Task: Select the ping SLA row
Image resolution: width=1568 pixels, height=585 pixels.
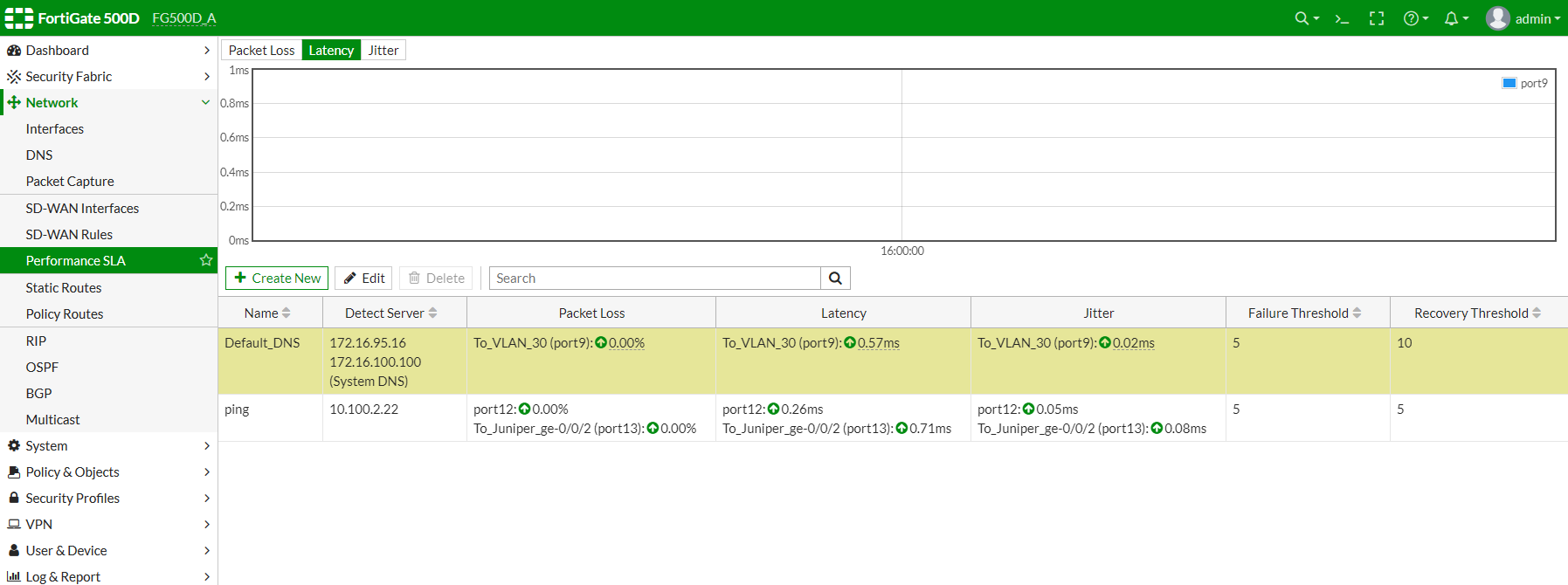Action: click(x=893, y=418)
